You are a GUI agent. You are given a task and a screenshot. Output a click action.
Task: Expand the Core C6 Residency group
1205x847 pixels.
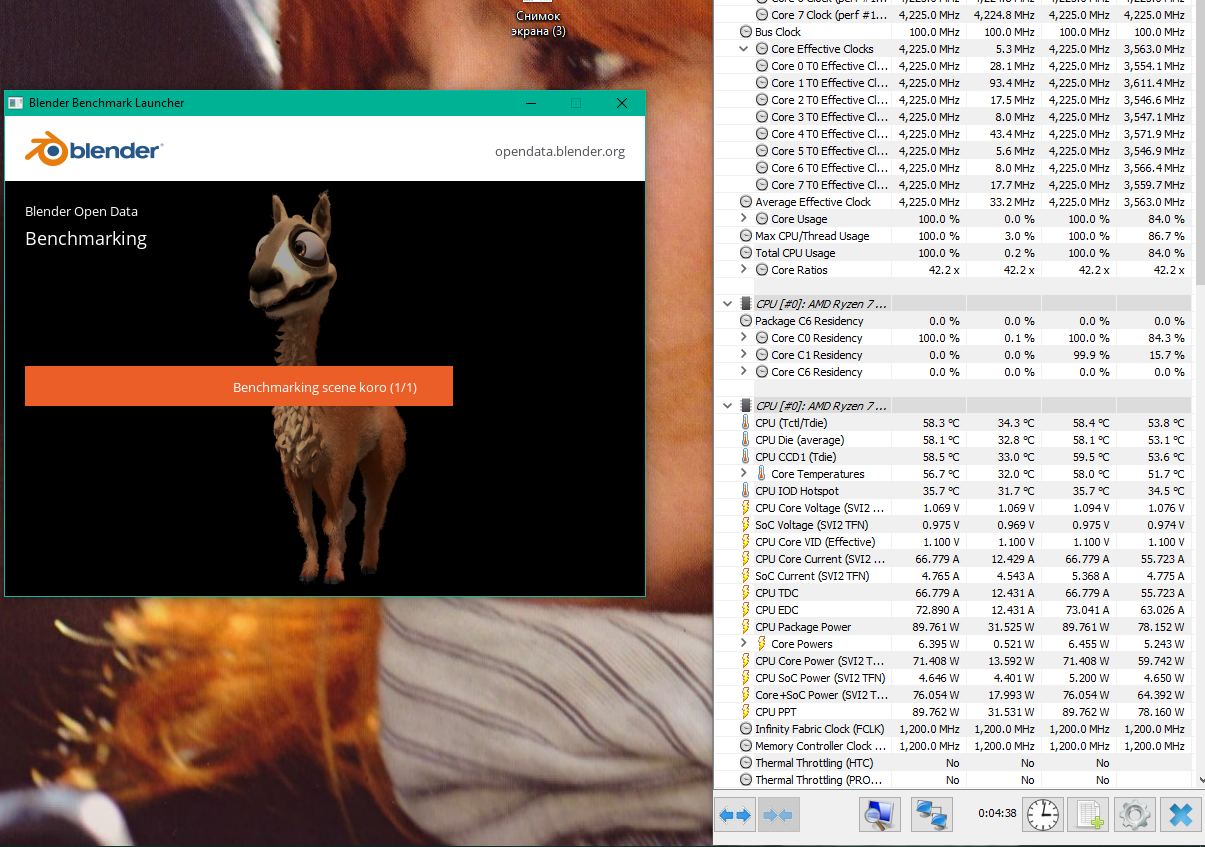click(x=743, y=372)
